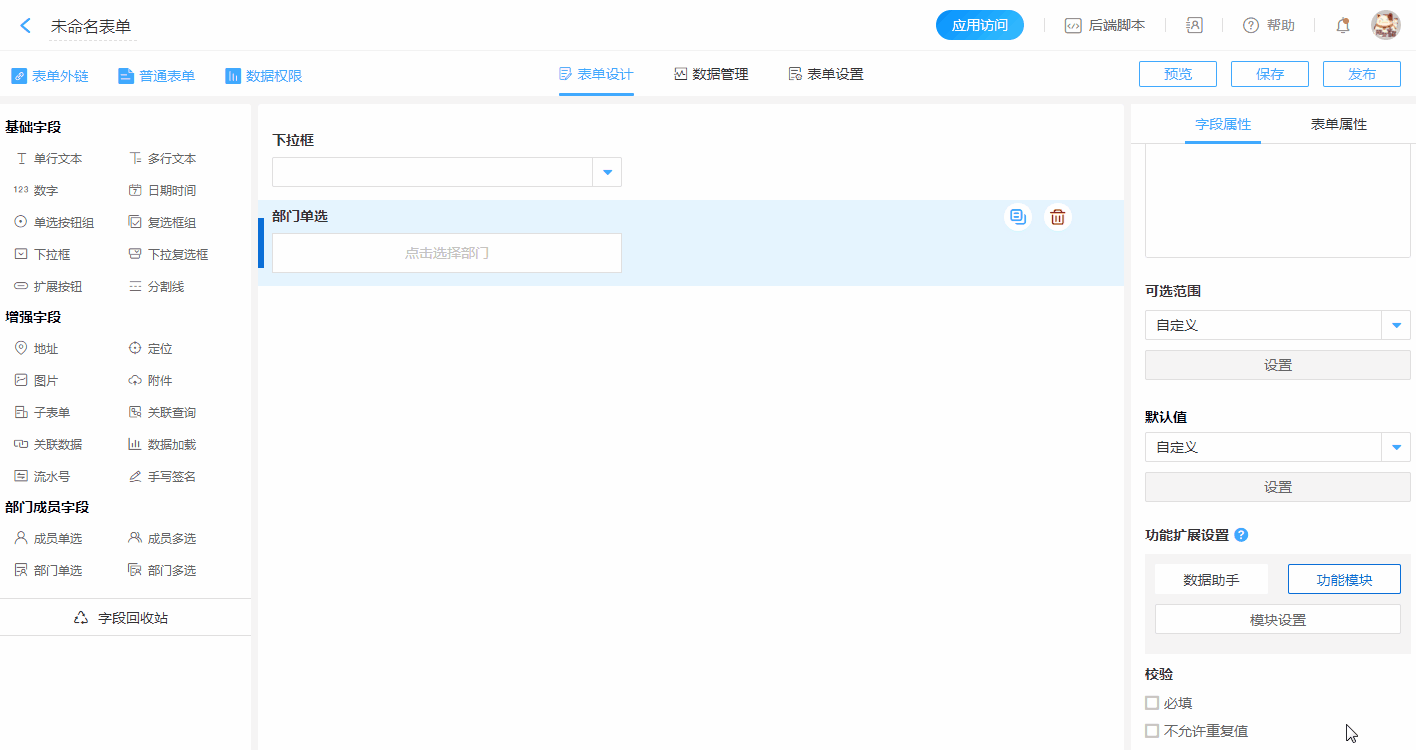Delete the 部门单选 field with trash icon
The image size is (1416, 750).
coord(1057,217)
